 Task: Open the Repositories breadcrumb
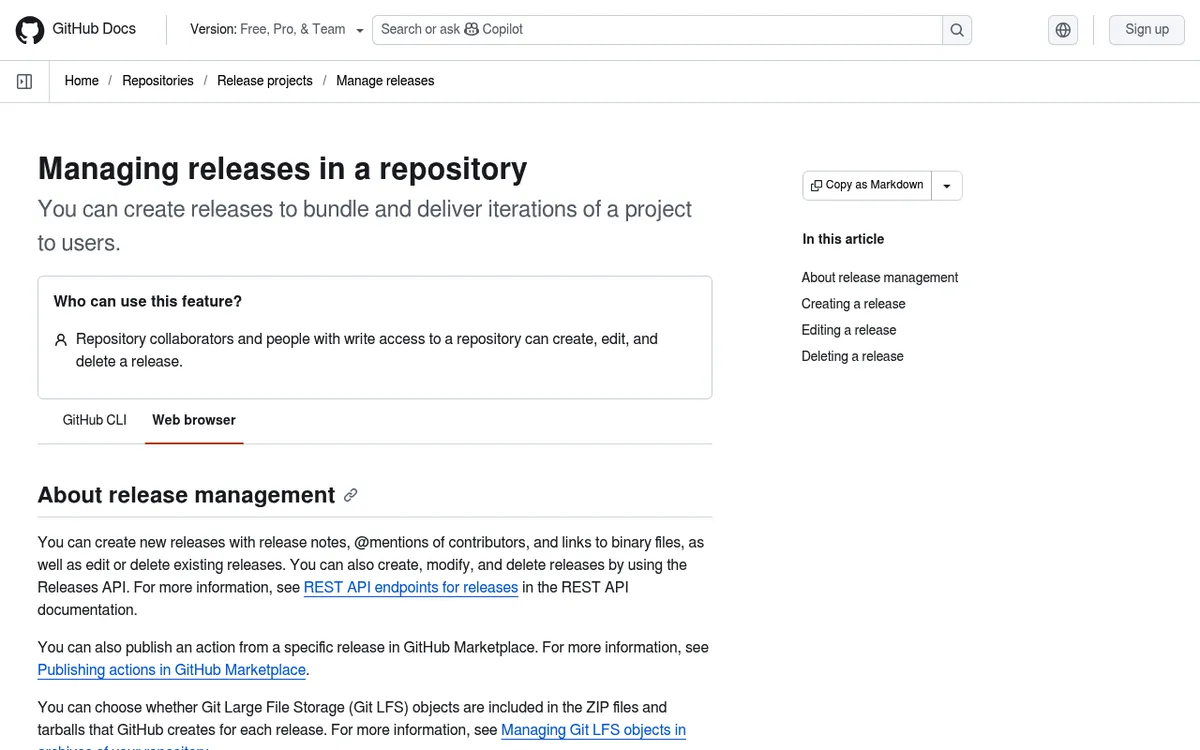click(158, 81)
